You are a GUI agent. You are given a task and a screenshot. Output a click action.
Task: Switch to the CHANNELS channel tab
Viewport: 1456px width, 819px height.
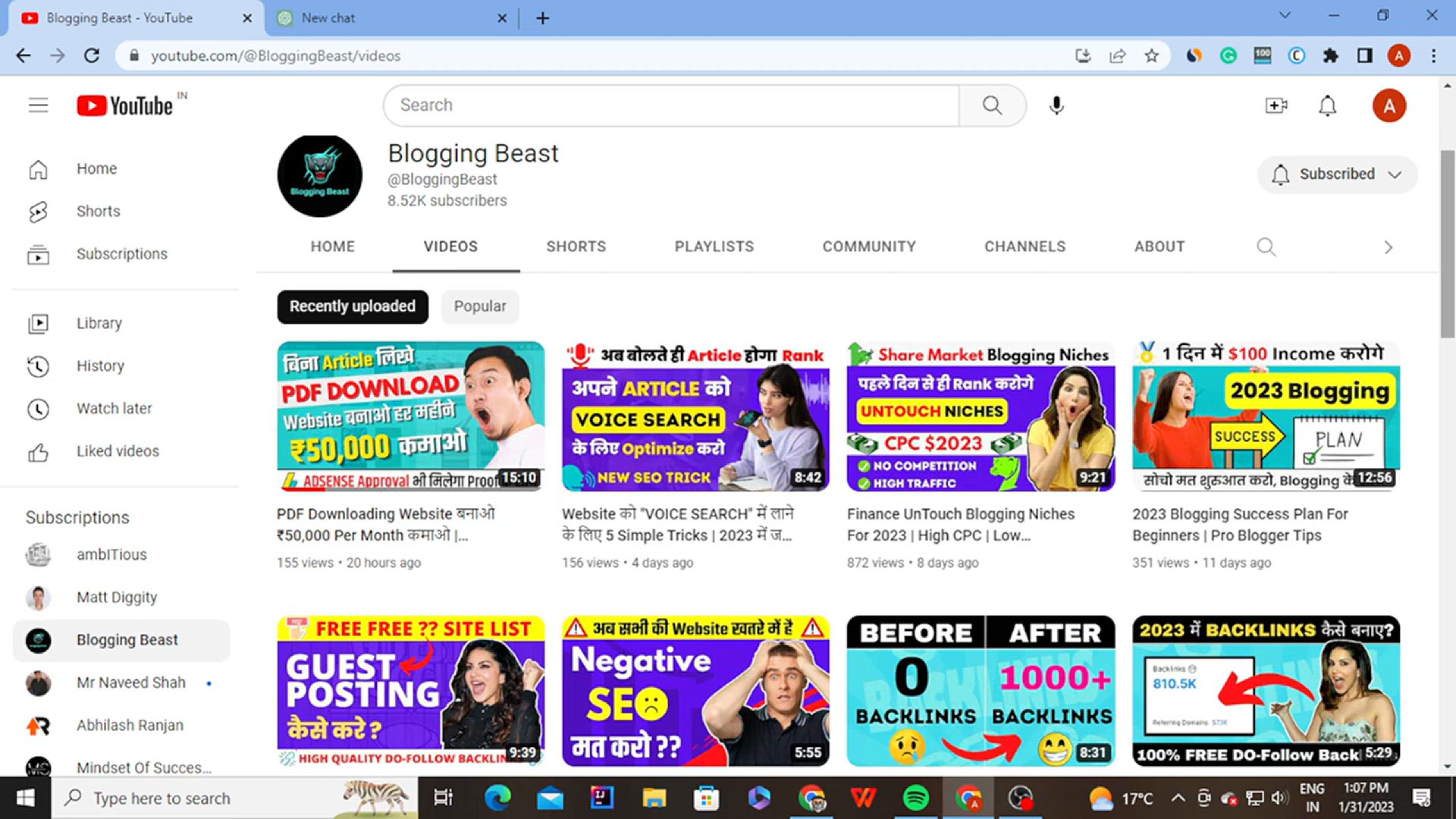[x=1025, y=246]
